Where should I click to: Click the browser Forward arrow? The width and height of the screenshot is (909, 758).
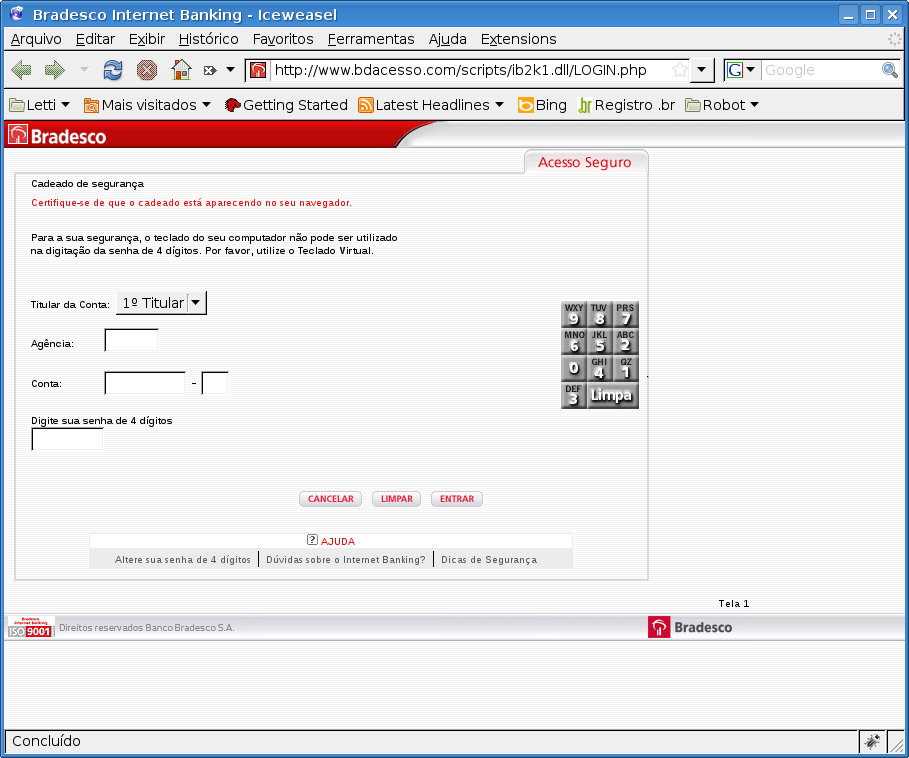(54, 70)
